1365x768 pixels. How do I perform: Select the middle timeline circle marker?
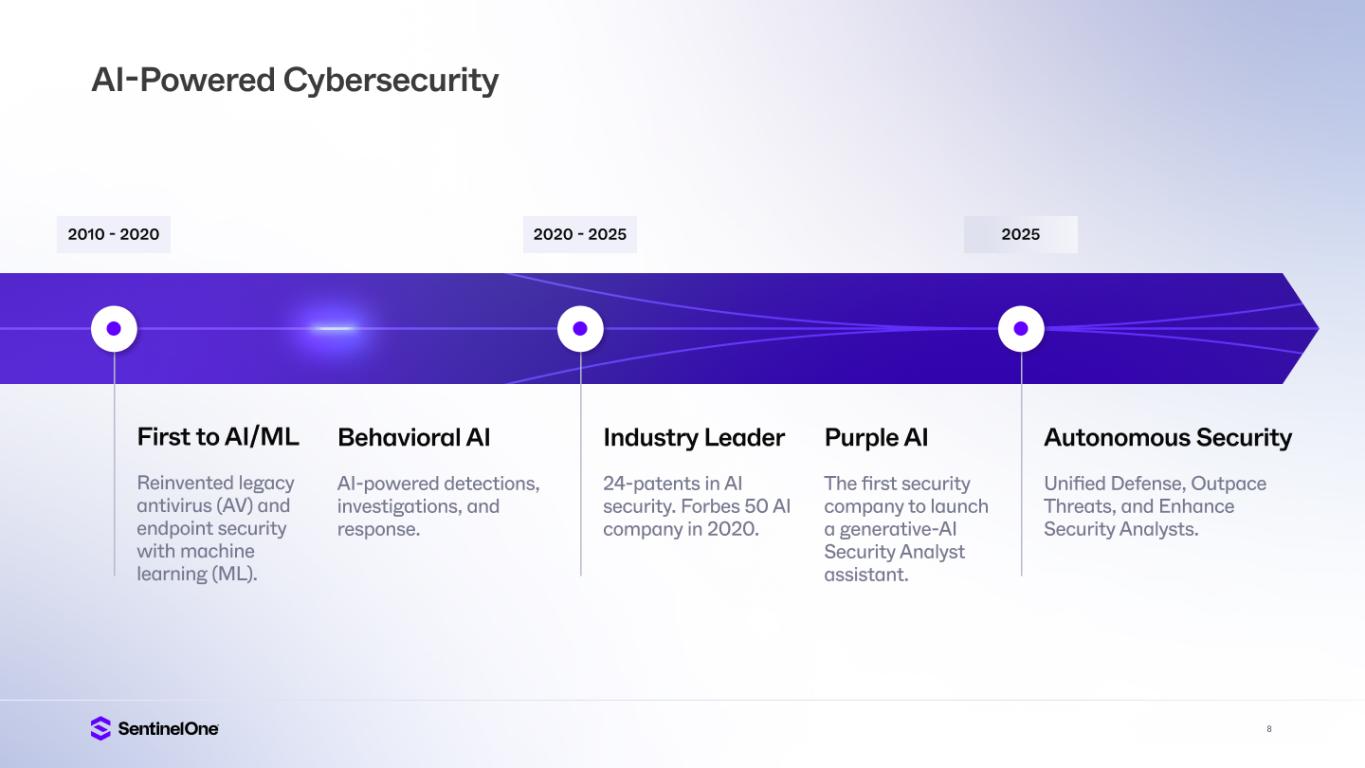(580, 328)
